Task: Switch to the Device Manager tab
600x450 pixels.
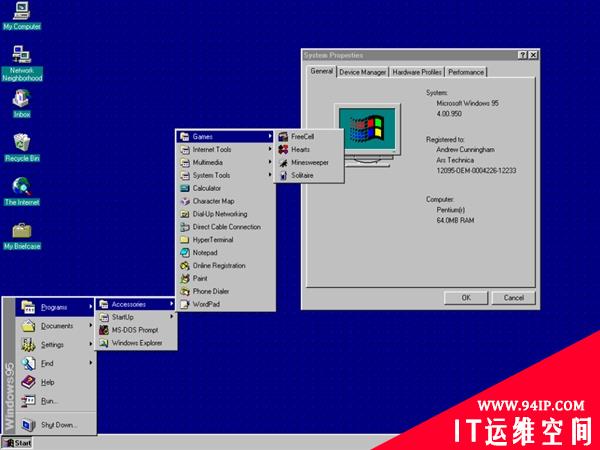Action: point(362,72)
